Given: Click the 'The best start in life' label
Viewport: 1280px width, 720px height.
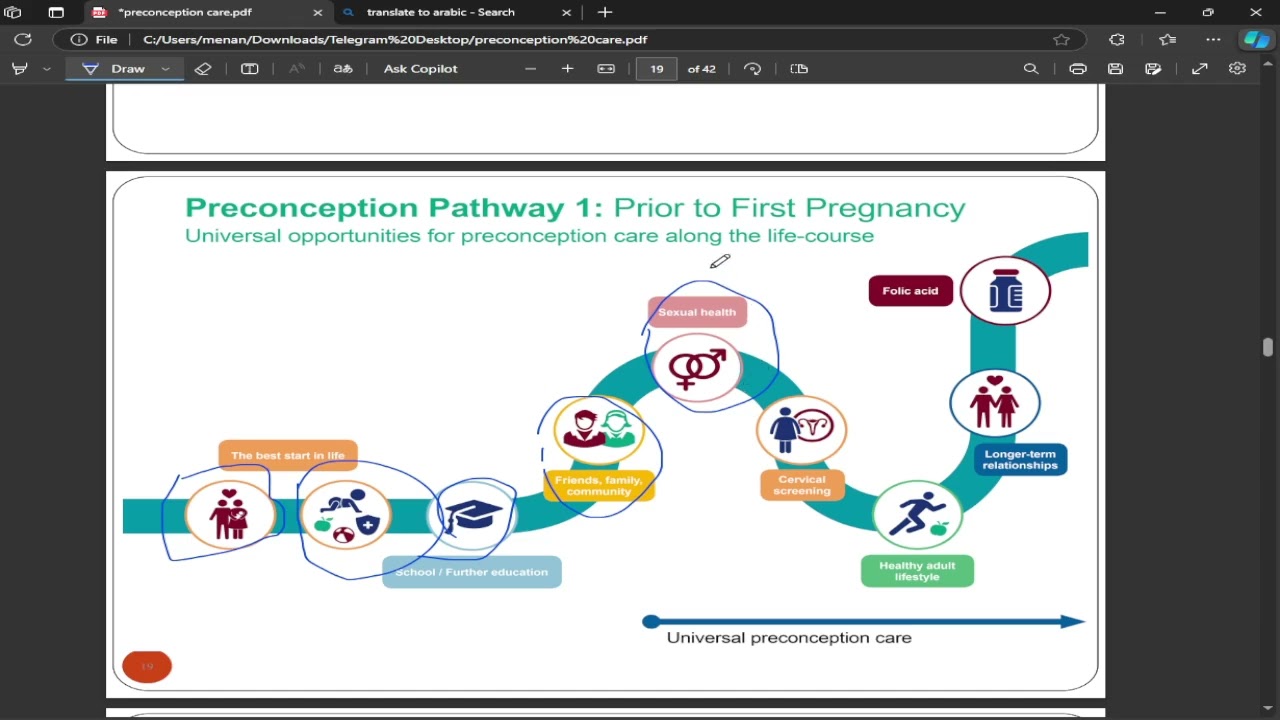Looking at the screenshot, I should [288, 455].
